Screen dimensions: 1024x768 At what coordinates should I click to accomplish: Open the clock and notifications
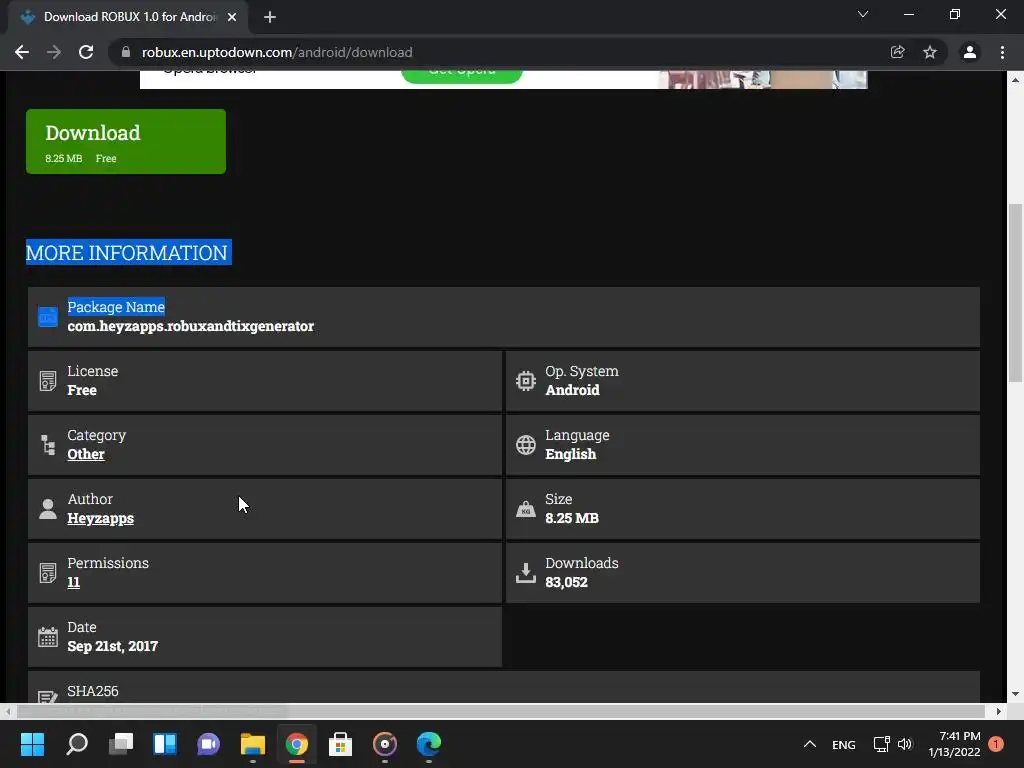pyautogui.click(x=954, y=744)
